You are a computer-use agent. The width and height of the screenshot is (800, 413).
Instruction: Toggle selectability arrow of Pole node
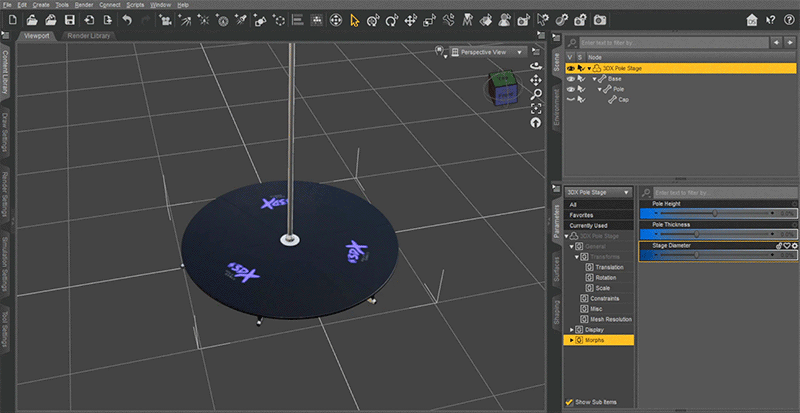(x=581, y=89)
